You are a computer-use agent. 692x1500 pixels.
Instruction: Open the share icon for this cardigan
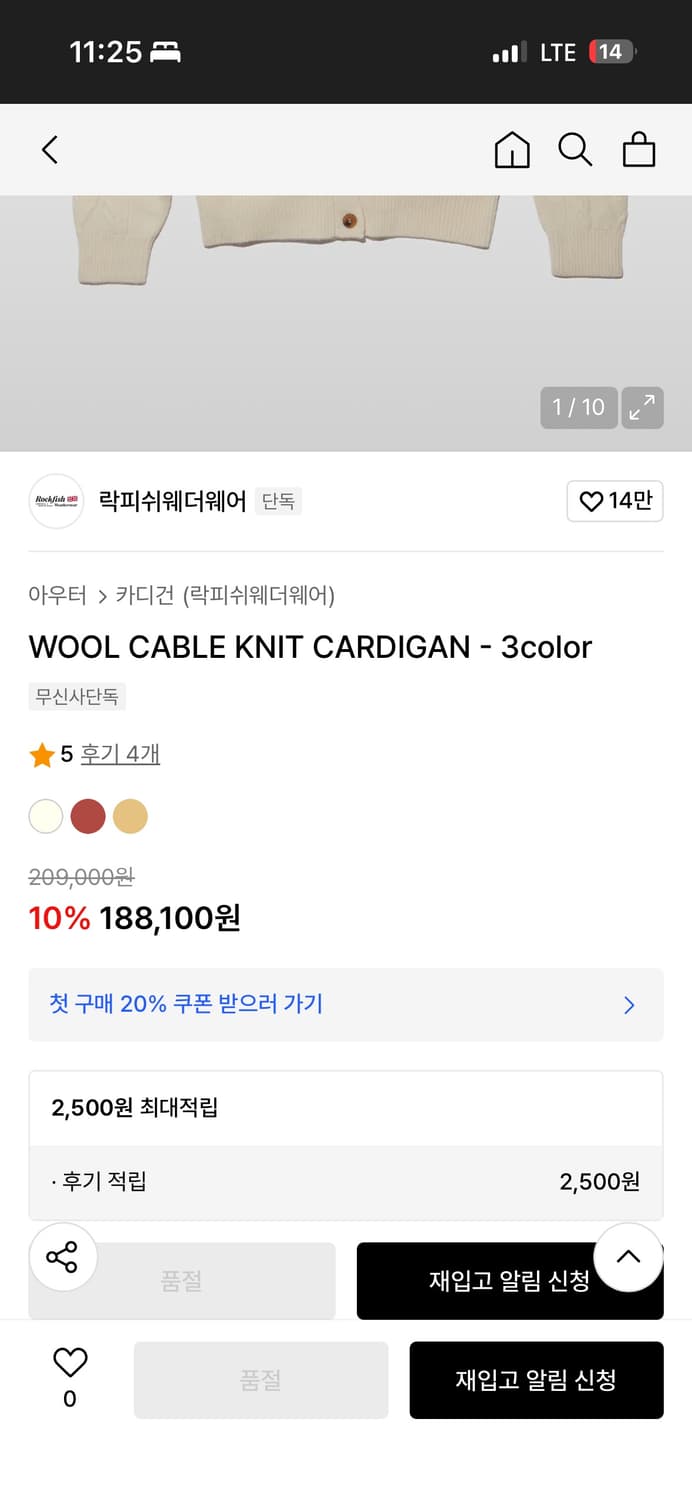pyautogui.click(x=63, y=1257)
